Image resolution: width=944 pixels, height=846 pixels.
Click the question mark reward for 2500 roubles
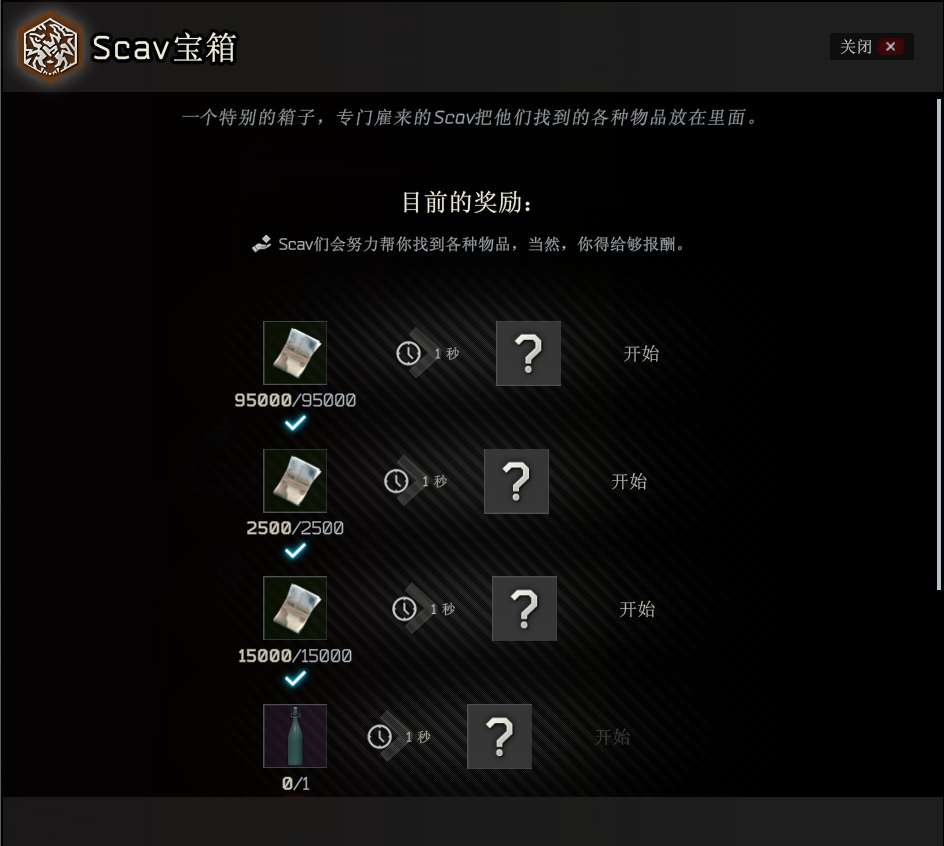pyautogui.click(x=517, y=481)
